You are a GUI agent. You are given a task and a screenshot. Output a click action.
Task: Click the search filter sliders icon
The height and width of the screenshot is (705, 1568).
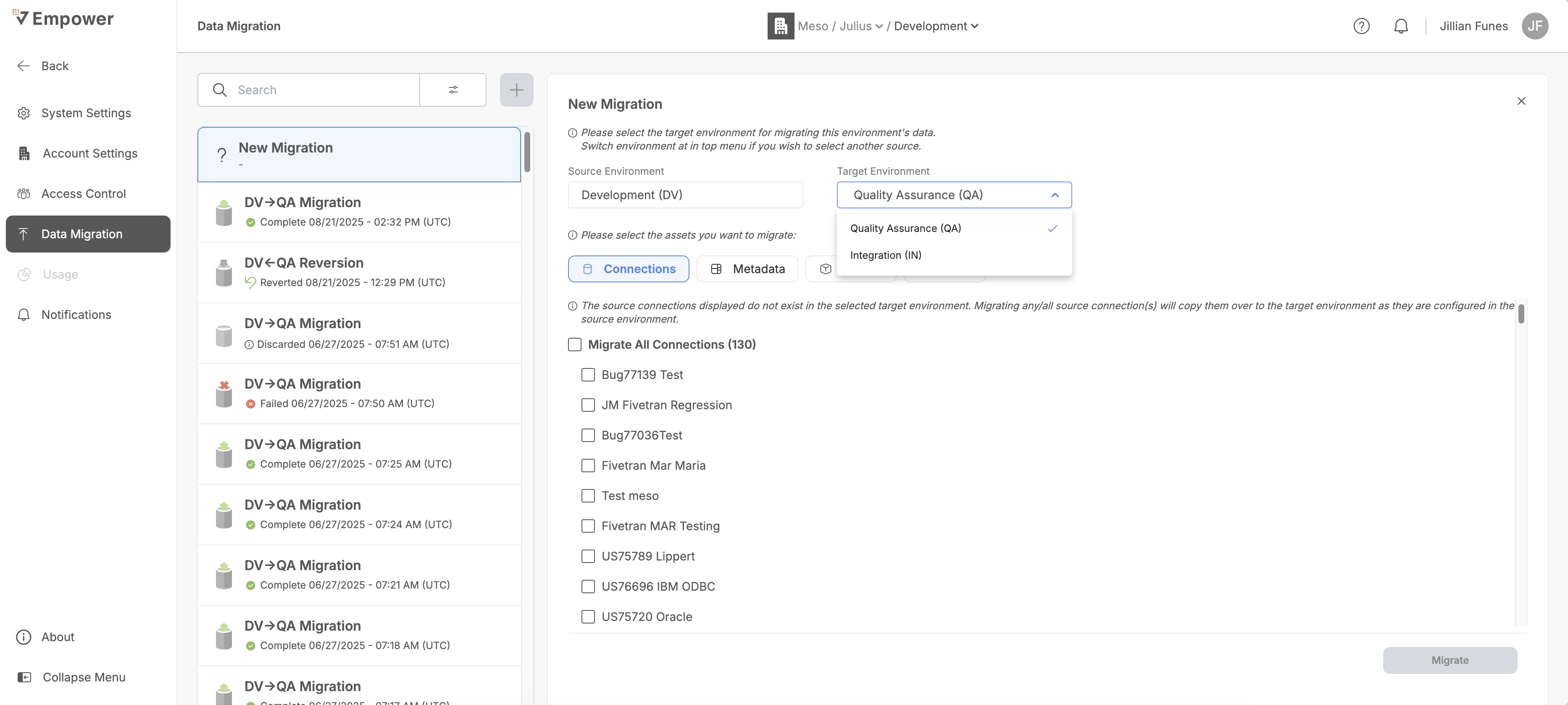[x=453, y=90]
